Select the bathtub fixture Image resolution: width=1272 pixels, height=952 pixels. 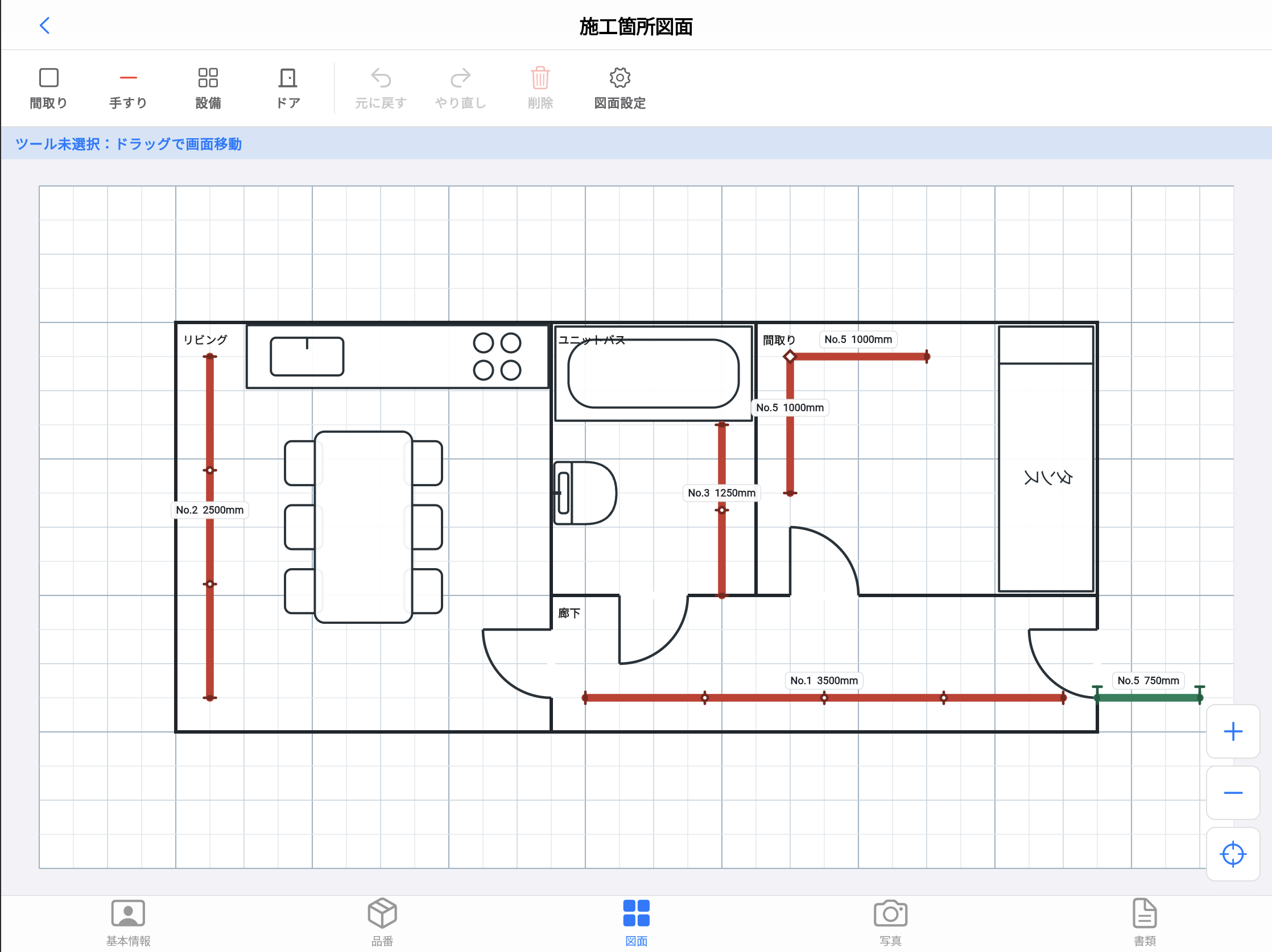click(x=653, y=373)
